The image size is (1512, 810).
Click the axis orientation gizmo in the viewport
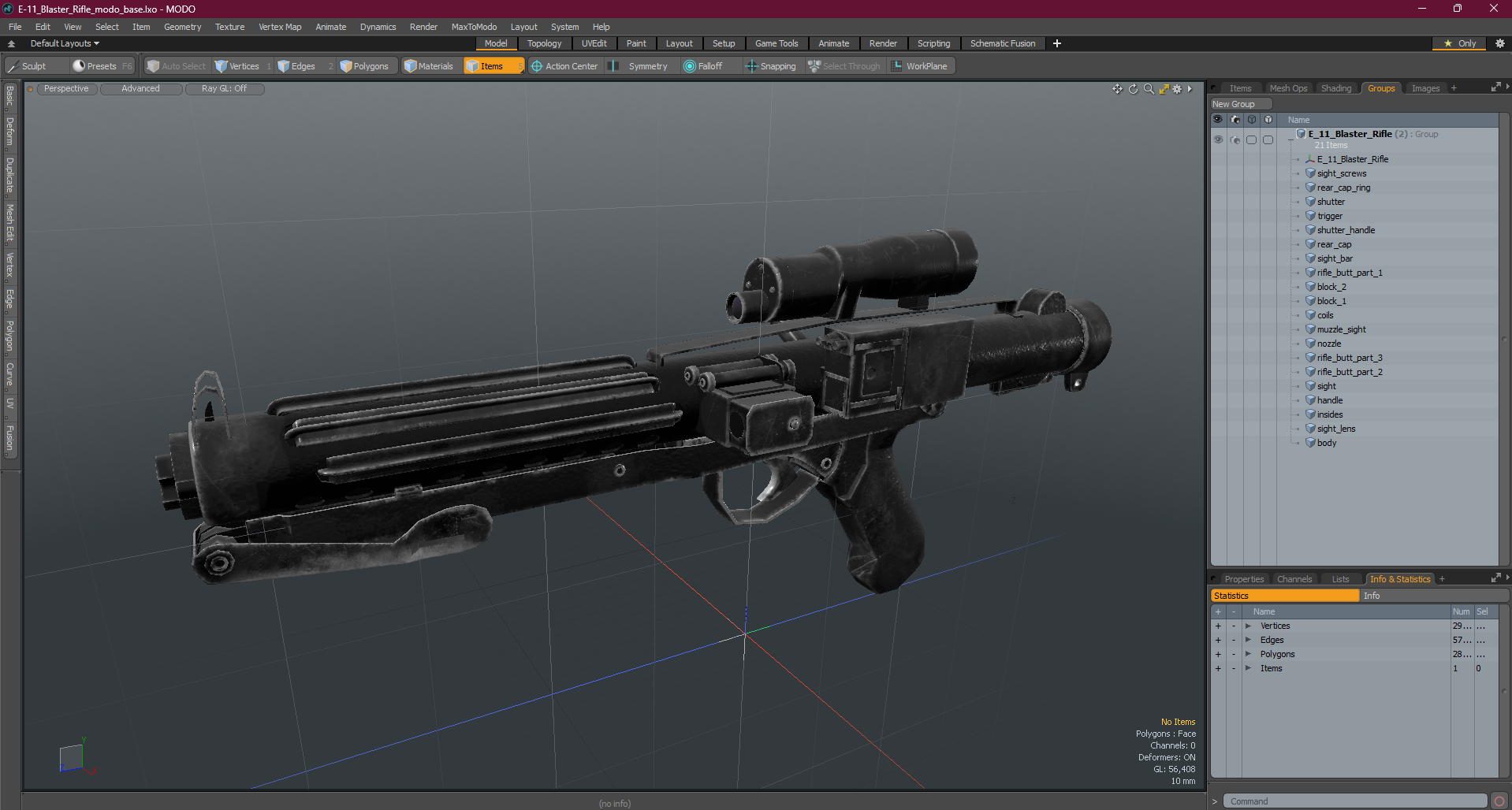(77, 756)
